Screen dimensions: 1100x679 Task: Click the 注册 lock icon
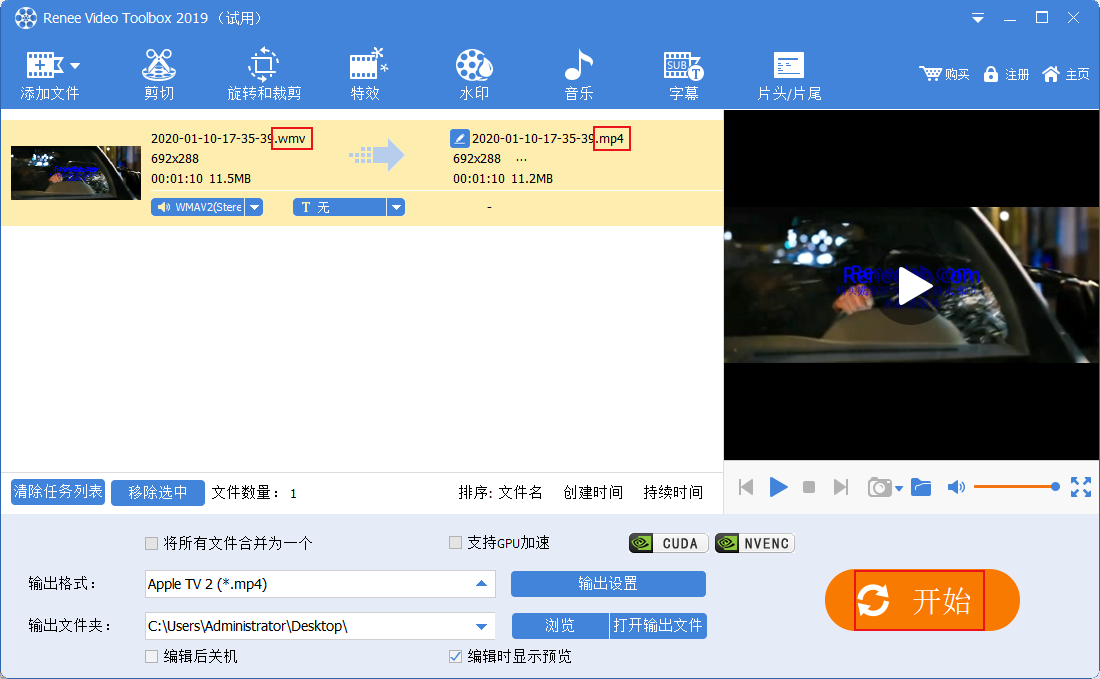pos(991,74)
